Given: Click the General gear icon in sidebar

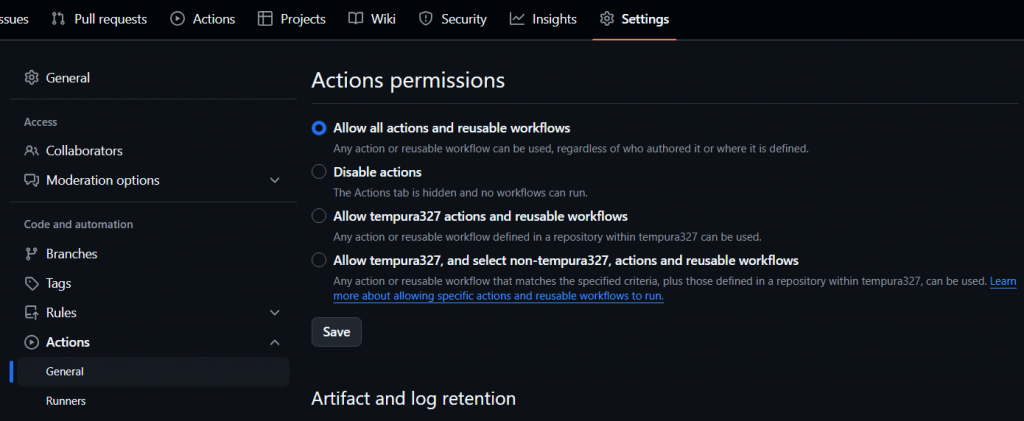Looking at the screenshot, I should point(32,78).
